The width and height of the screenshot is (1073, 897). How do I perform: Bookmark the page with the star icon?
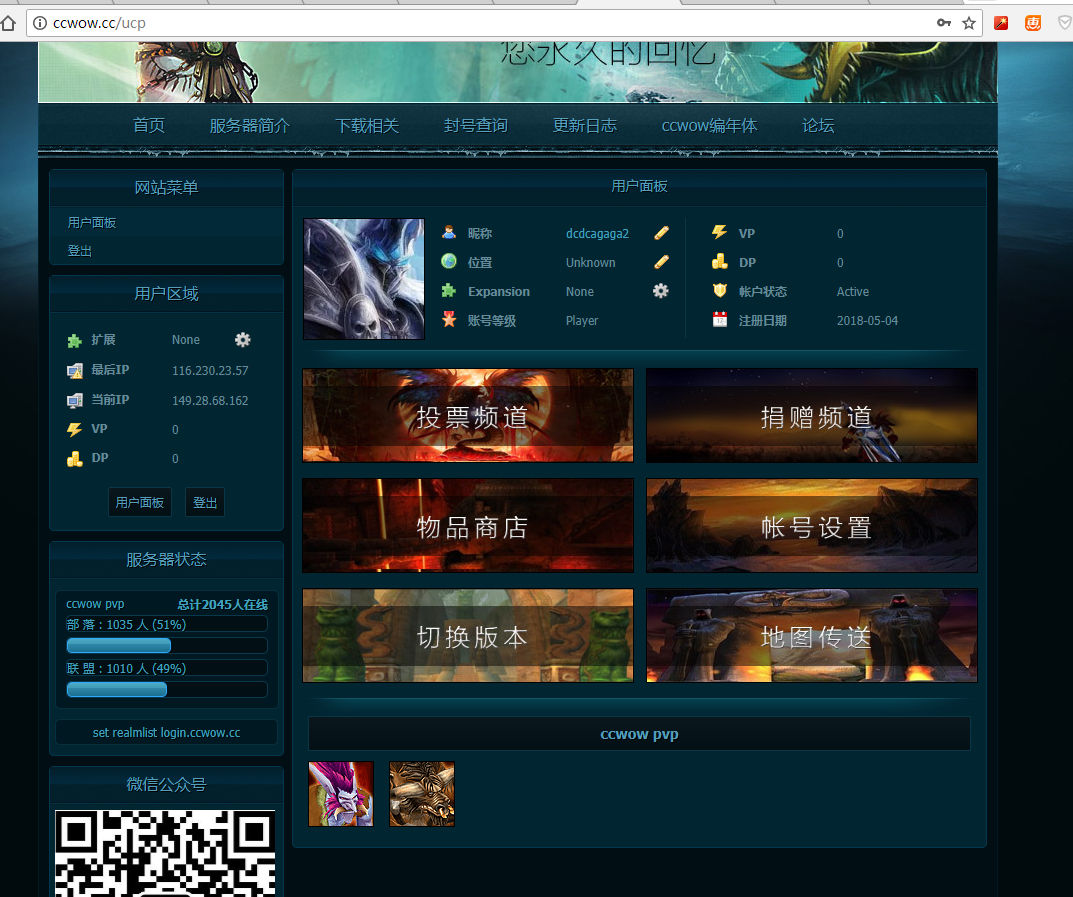pos(969,23)
